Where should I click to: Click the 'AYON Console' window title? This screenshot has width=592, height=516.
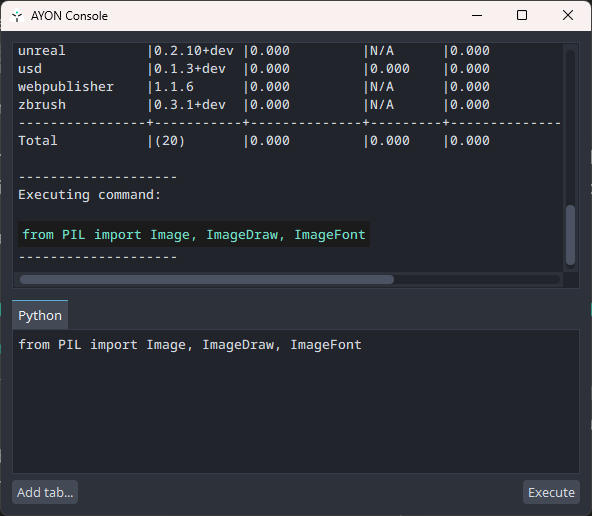tap(69, 16)
